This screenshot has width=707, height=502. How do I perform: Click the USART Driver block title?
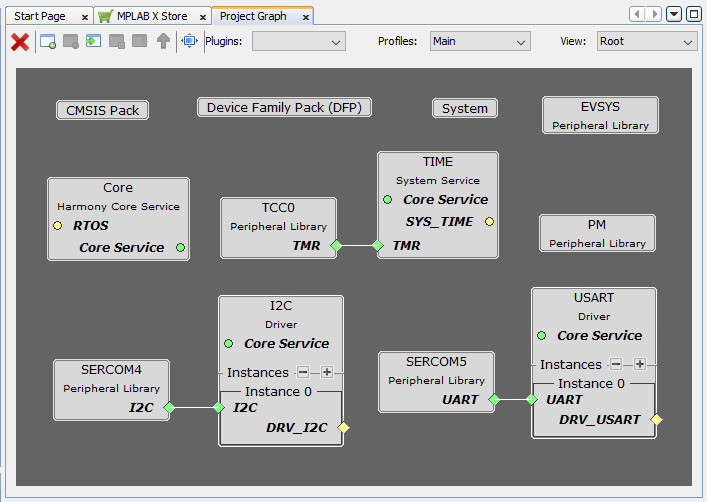594,298
